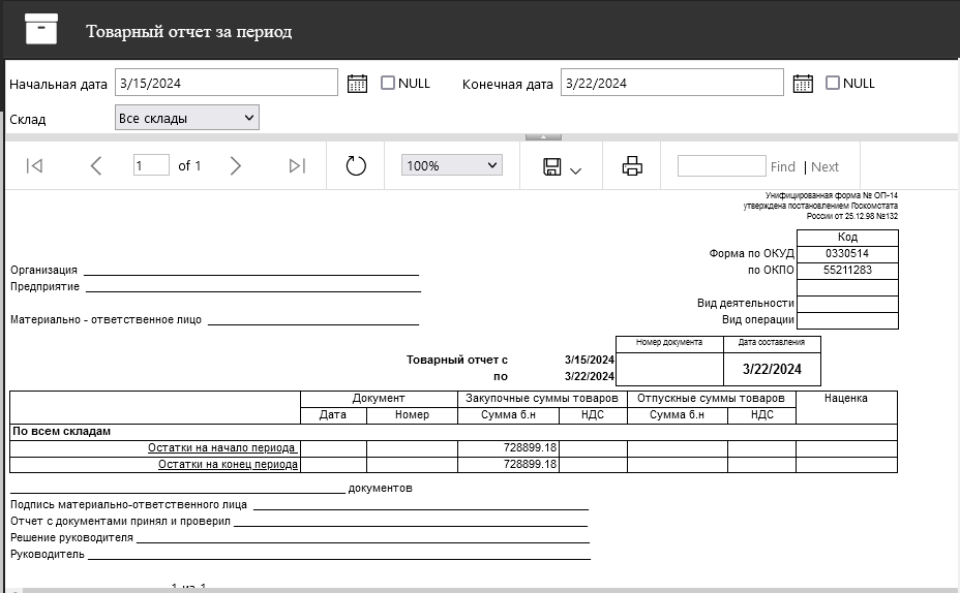Open the 100% zoom level dropdown

point(451,166)
